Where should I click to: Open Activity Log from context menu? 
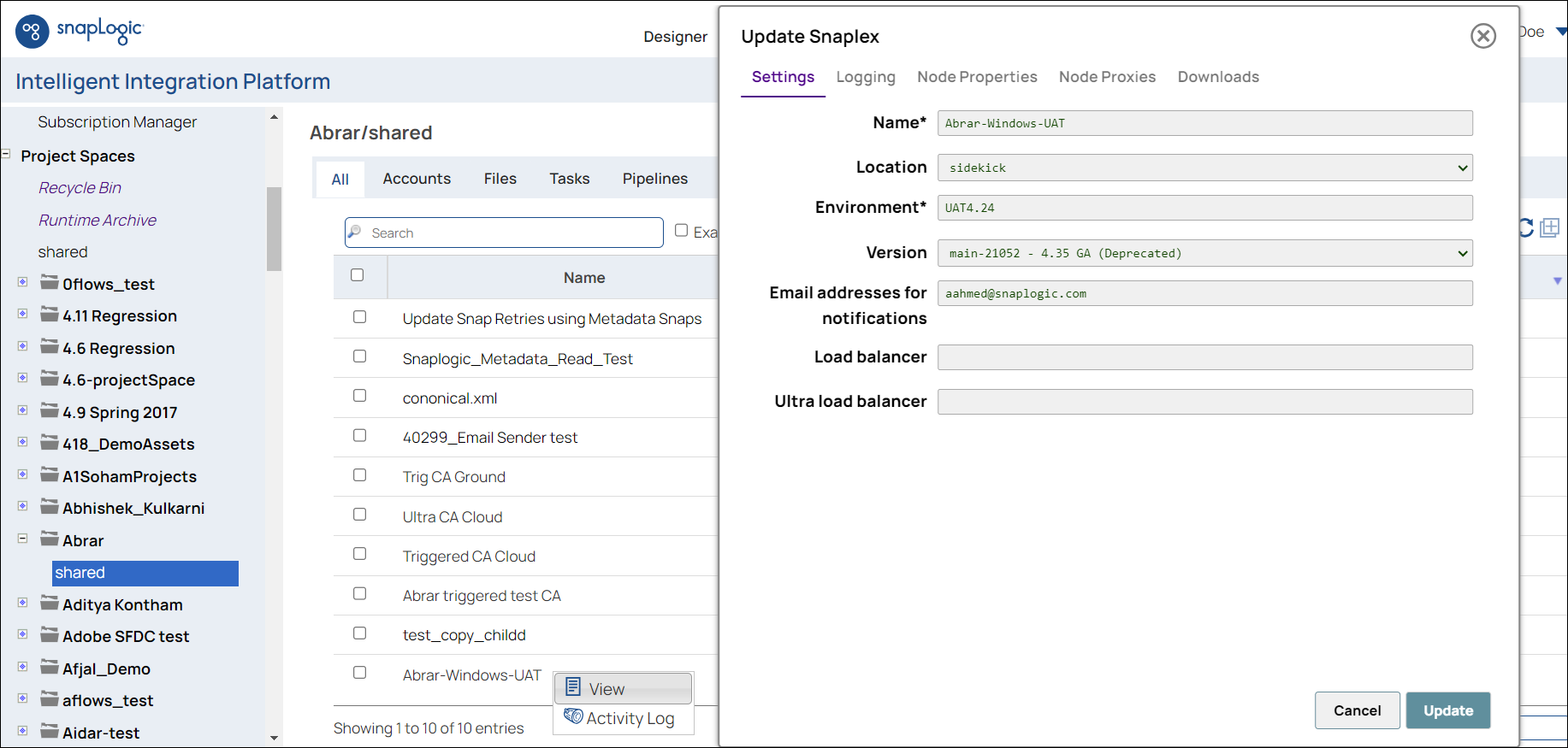pos(630,718)
